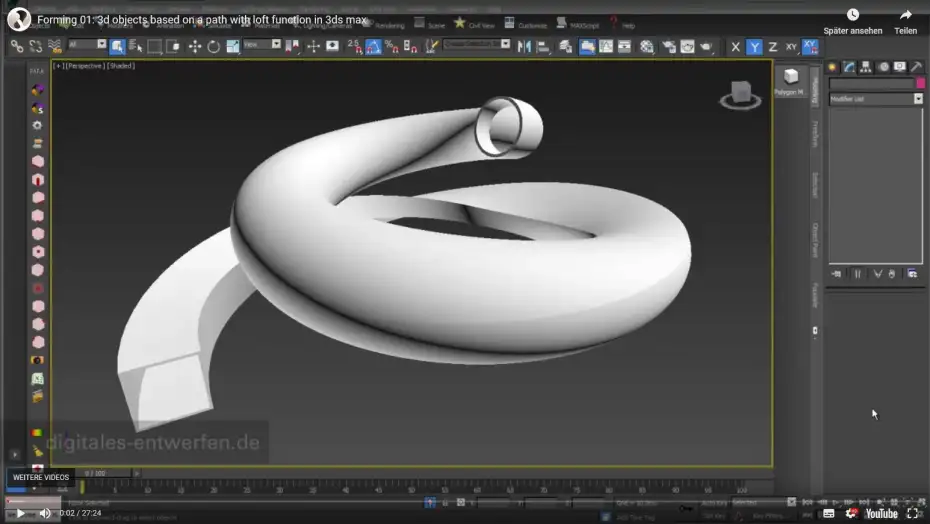
Task: Click the pink object color swatch
Action: 920,84
